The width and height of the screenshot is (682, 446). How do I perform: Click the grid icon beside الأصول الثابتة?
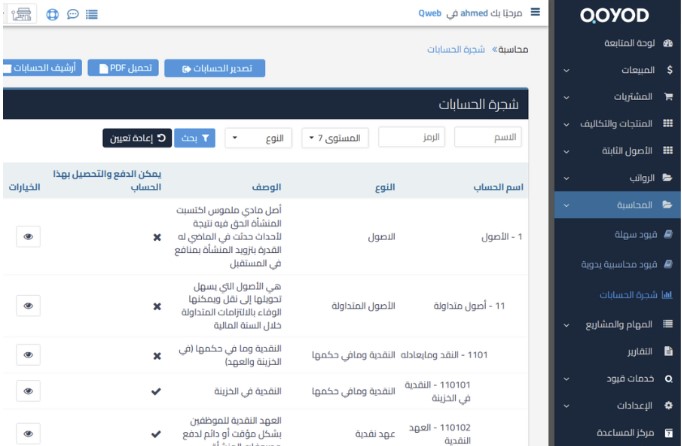668,151
